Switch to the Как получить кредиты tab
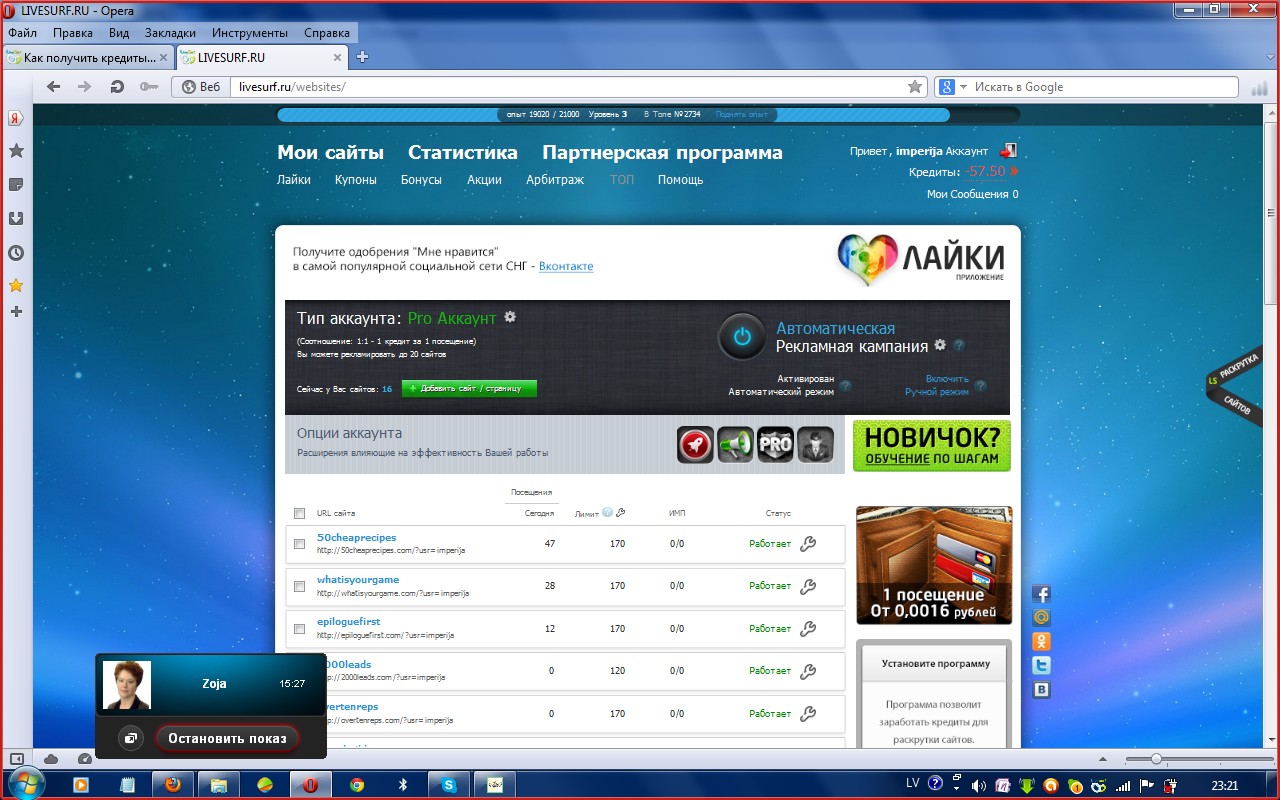Viewport: 1280px width, 800px height. [88, 57]
